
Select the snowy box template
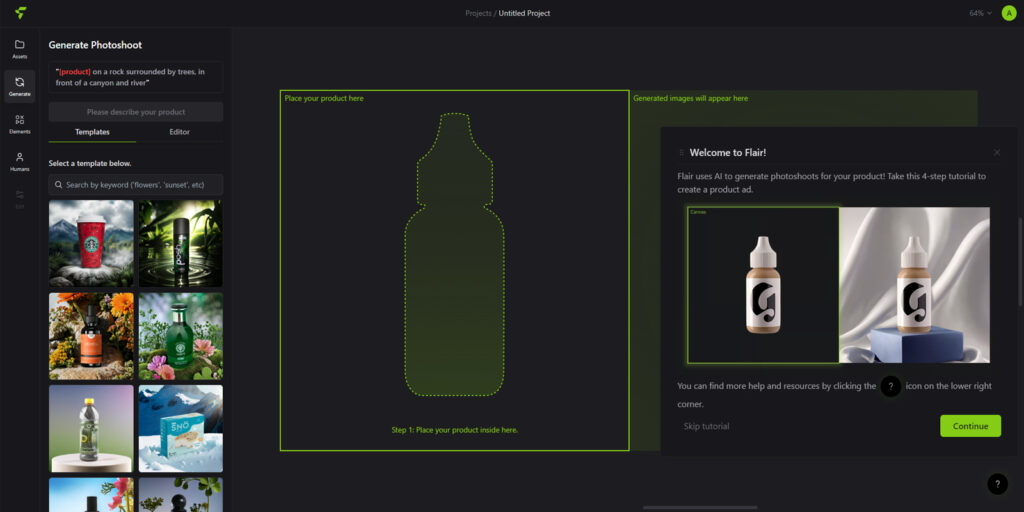[181, 428]
